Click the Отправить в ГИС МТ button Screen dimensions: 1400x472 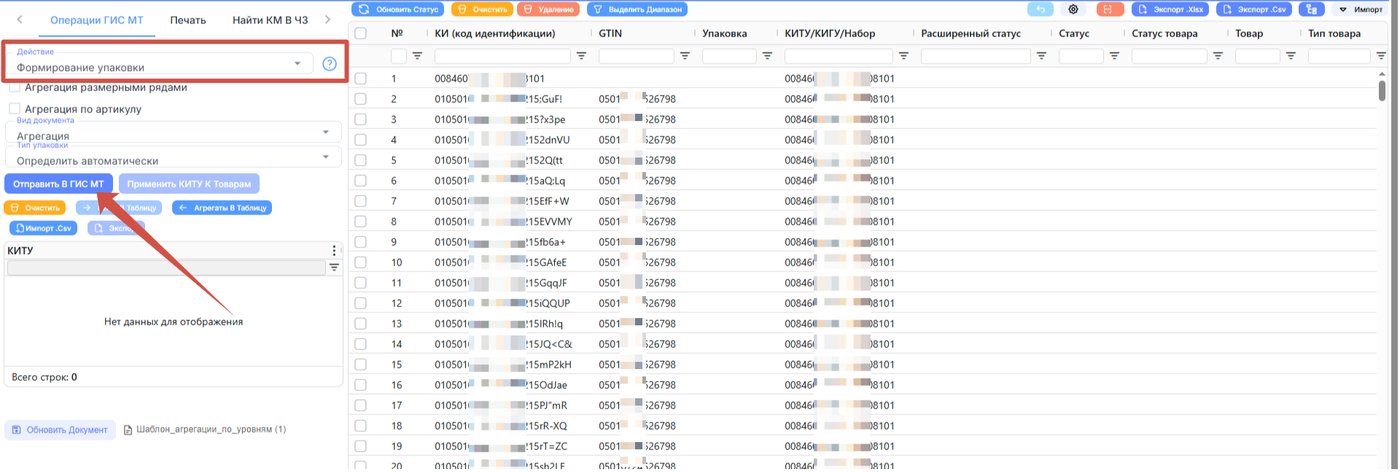click(59, 184)
